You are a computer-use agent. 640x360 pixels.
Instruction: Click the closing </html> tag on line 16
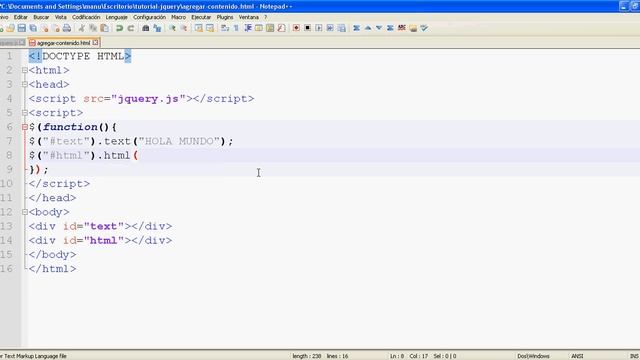(x=52, y=269)
